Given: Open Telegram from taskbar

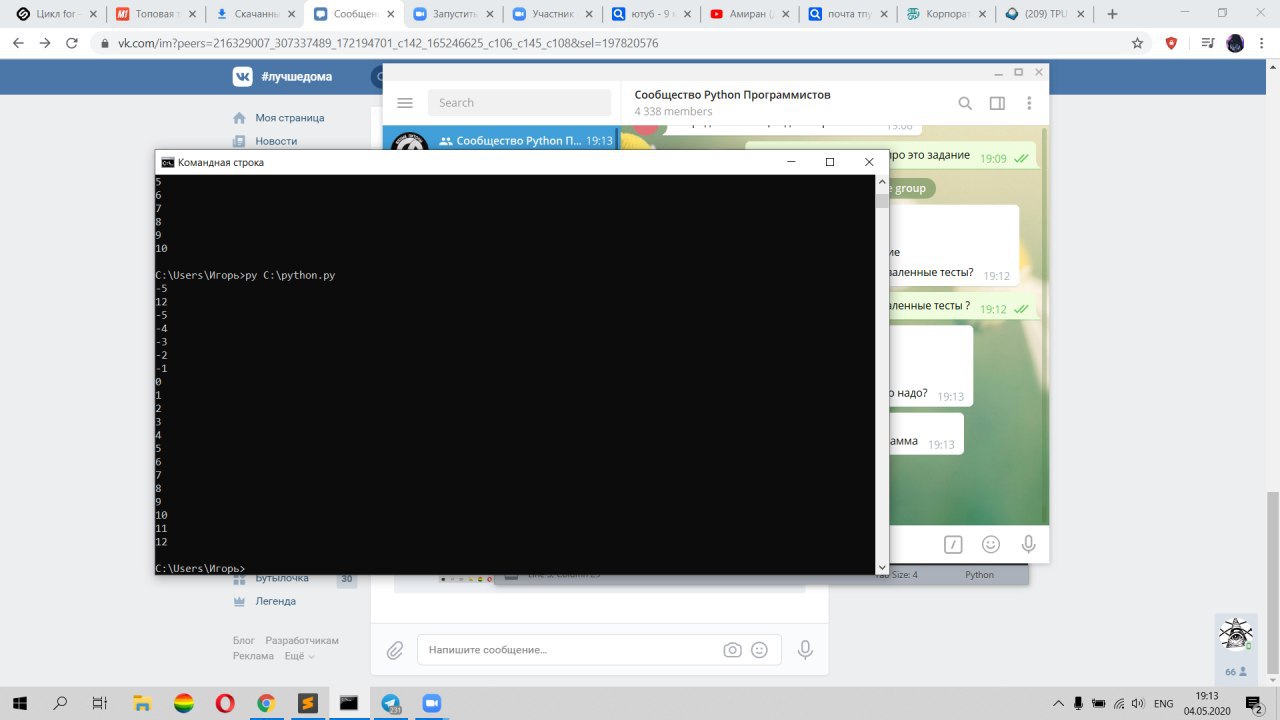Looking at the screenshot, I should pos(390,703).
